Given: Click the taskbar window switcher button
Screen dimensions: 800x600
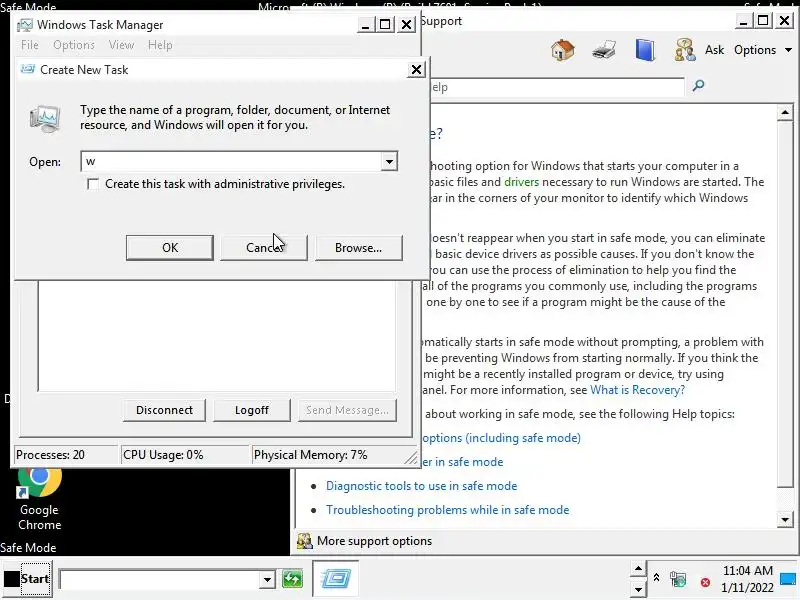Looking at the screenshot, I should 335,579.
